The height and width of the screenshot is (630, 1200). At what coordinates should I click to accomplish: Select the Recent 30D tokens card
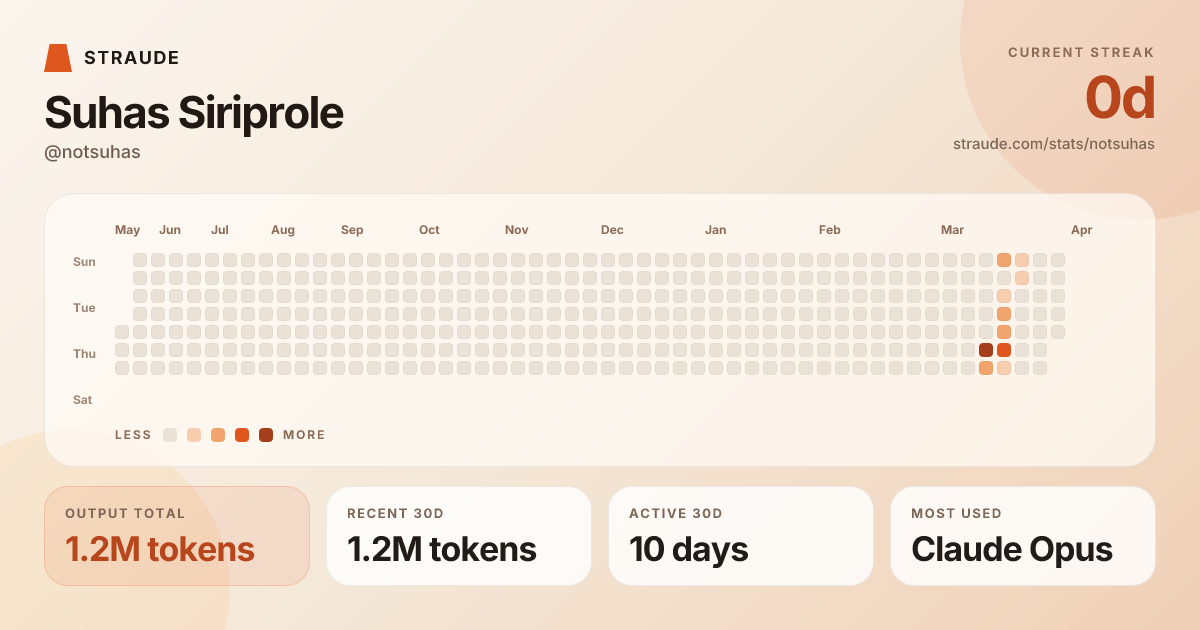459,536
